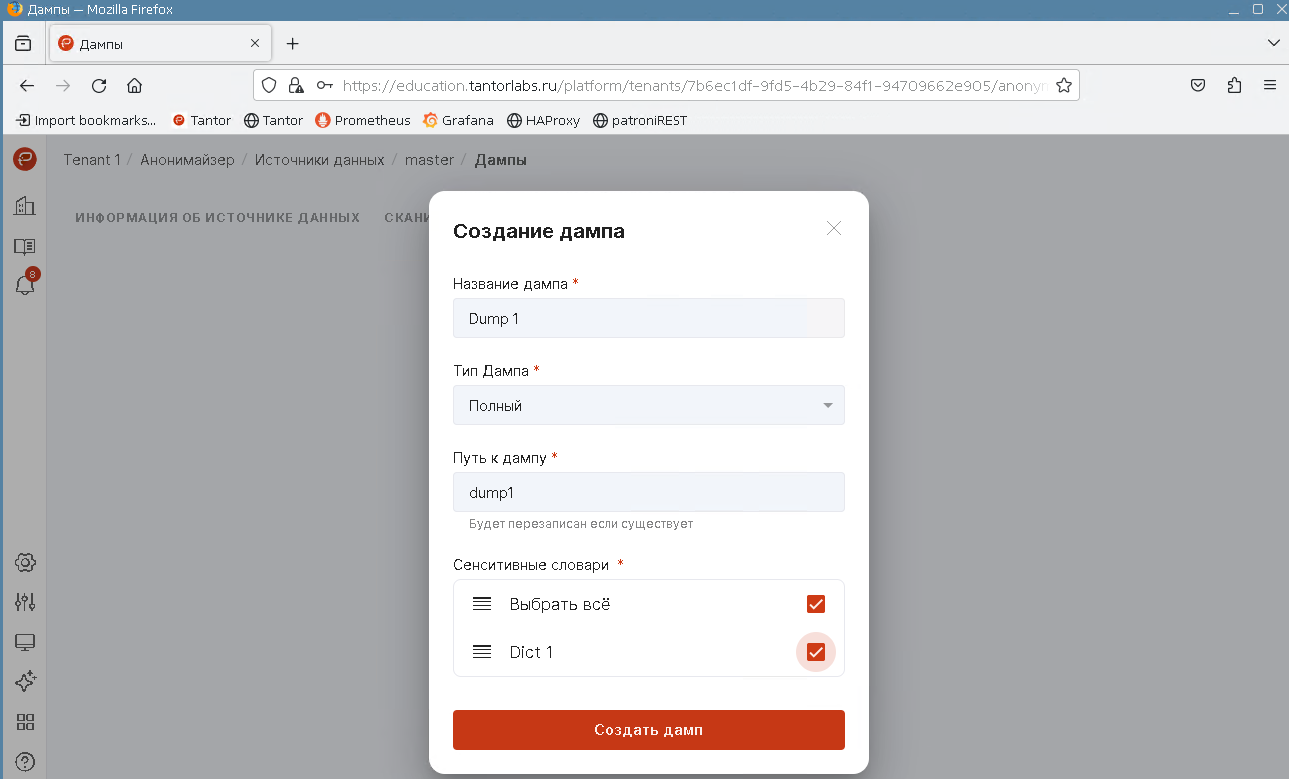This screenshot has width=1289, height=779.
Task: Expand the "Тип Дампа" dropdown
Action: 648,406
